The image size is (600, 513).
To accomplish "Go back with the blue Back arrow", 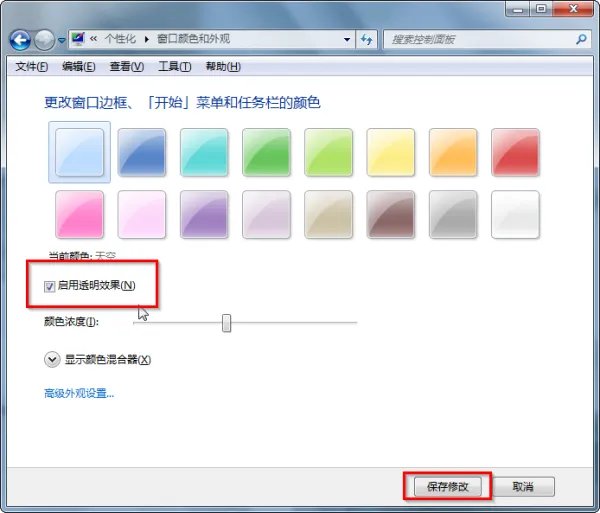I will tap(20, 40).
